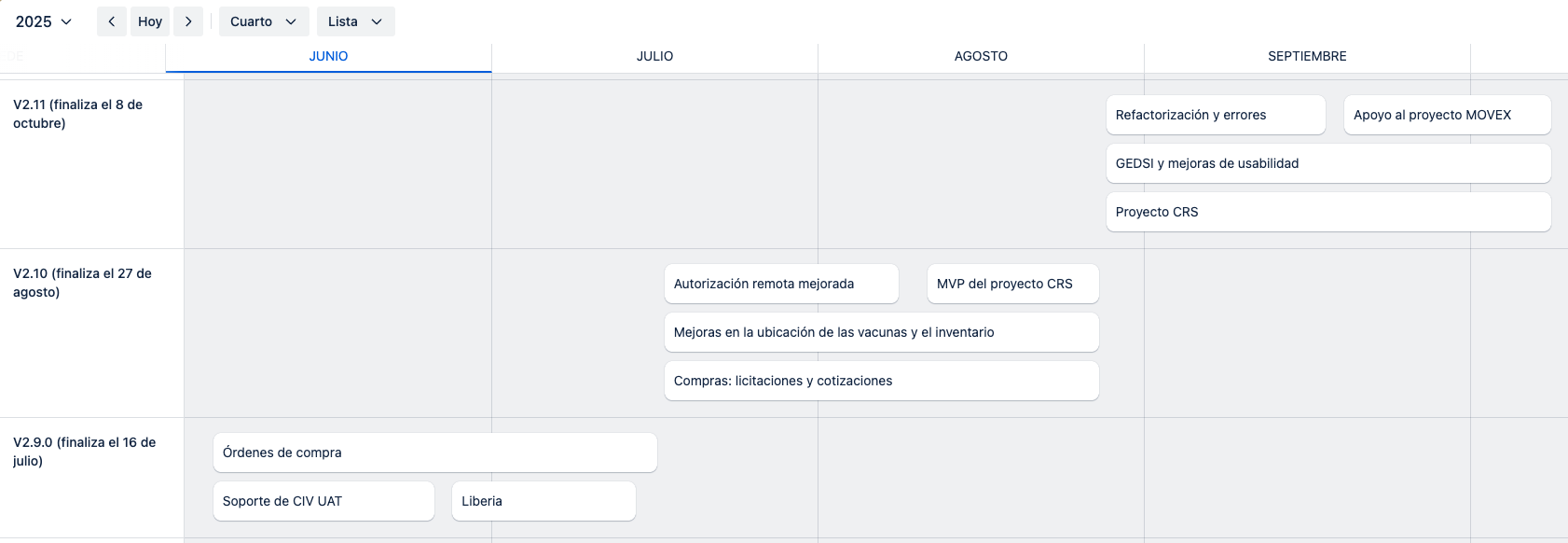Select the SEPTIEMBRE month header
1568x543 pixels.
pyautogui.click(x=1307, y=56)
